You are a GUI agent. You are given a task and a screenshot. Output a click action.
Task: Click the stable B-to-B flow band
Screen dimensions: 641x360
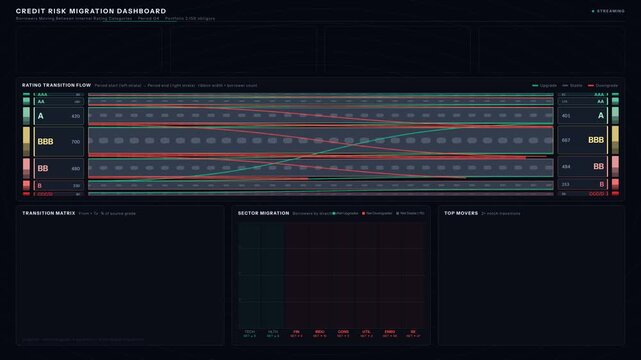tap(321, 185)
